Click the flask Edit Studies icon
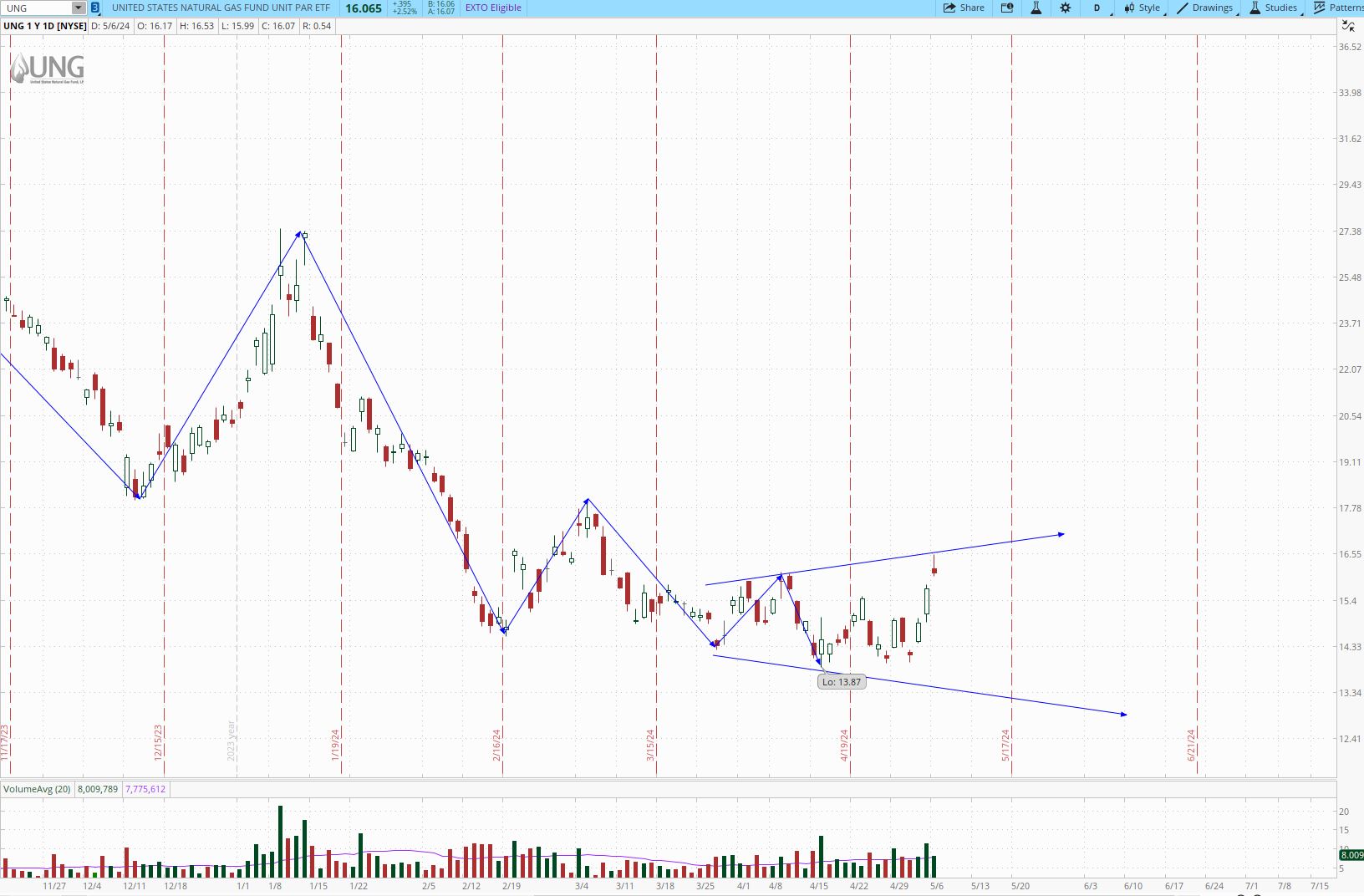The image size is (1364, 896). pyautogui.click(x=1036, y=8)
